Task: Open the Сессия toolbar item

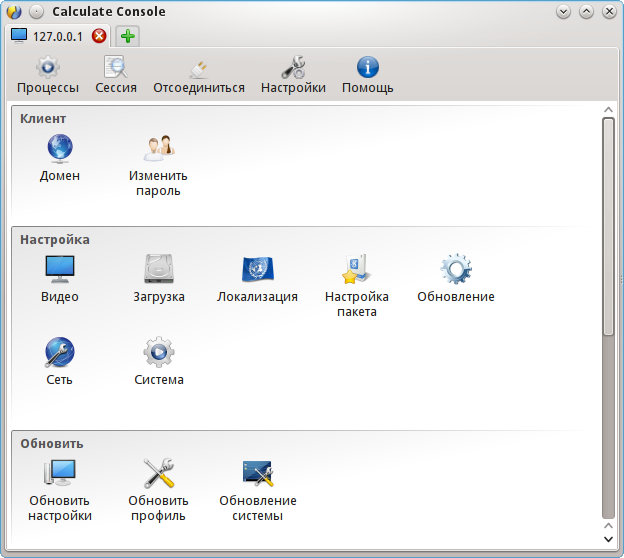Action: [x=116, y=75]
